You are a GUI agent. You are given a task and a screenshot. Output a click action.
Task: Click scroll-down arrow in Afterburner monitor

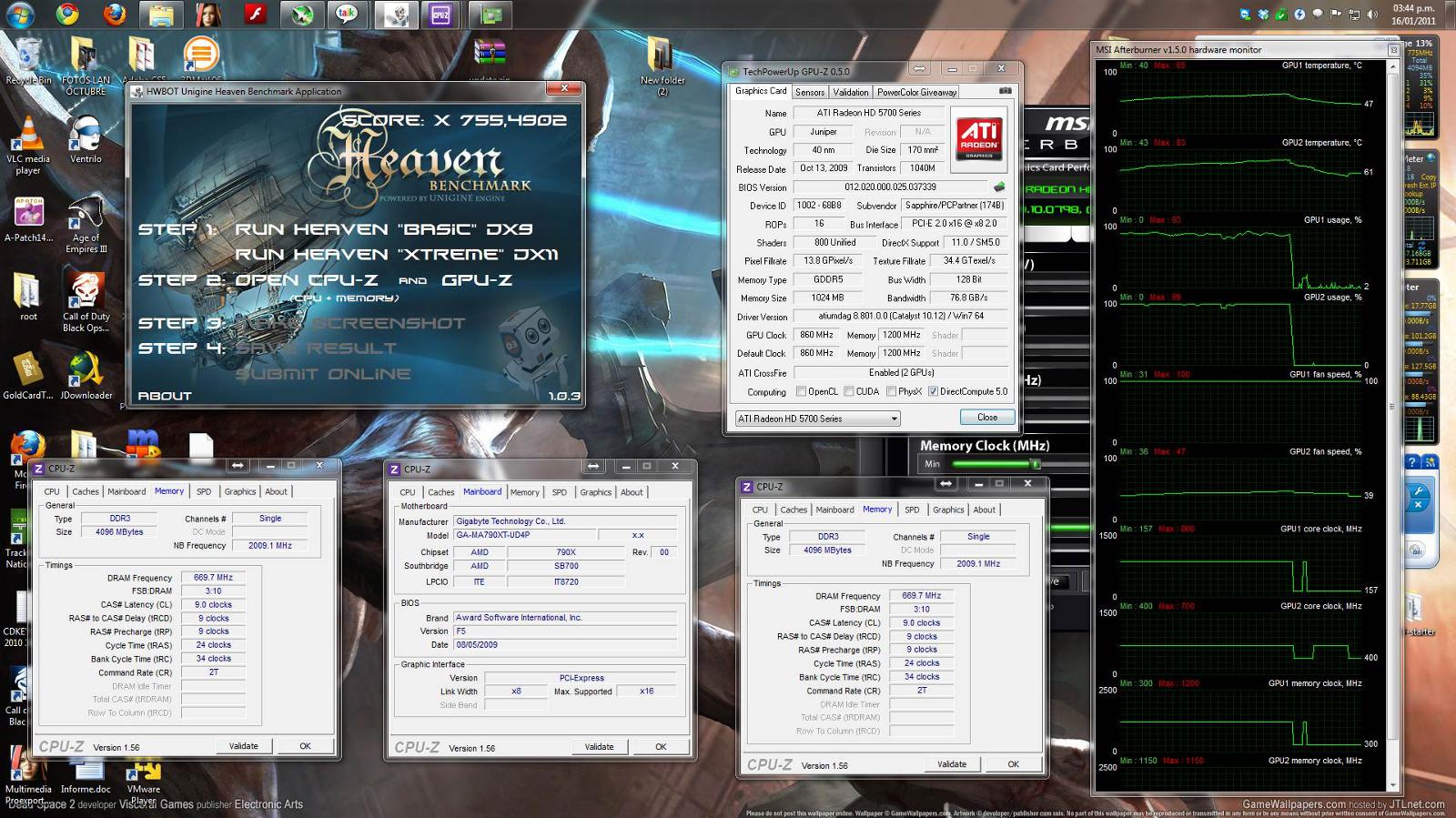[x=1393, y=785]
